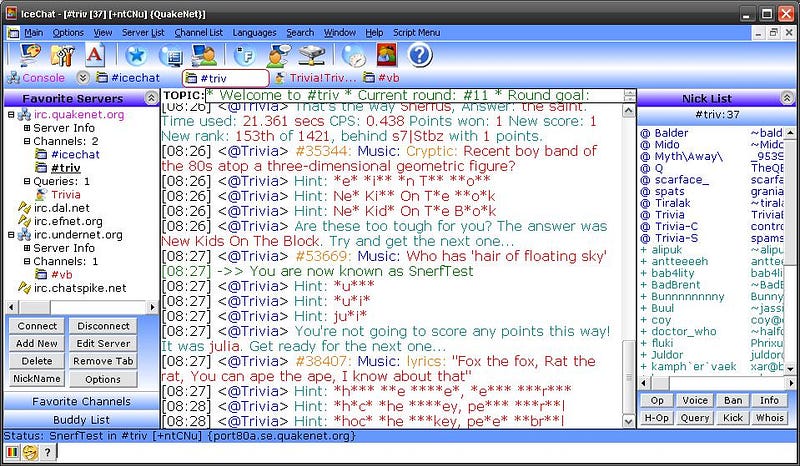800x466 pixels.
Task: Collapse the irc.quakenet.org server node
Action: coord(11,115)
